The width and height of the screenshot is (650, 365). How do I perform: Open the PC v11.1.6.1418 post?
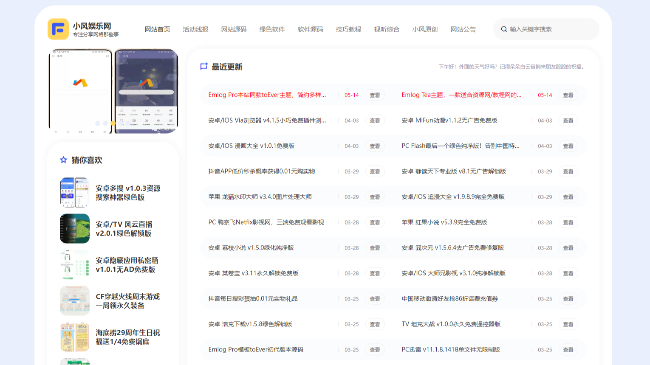pos(451,350)
